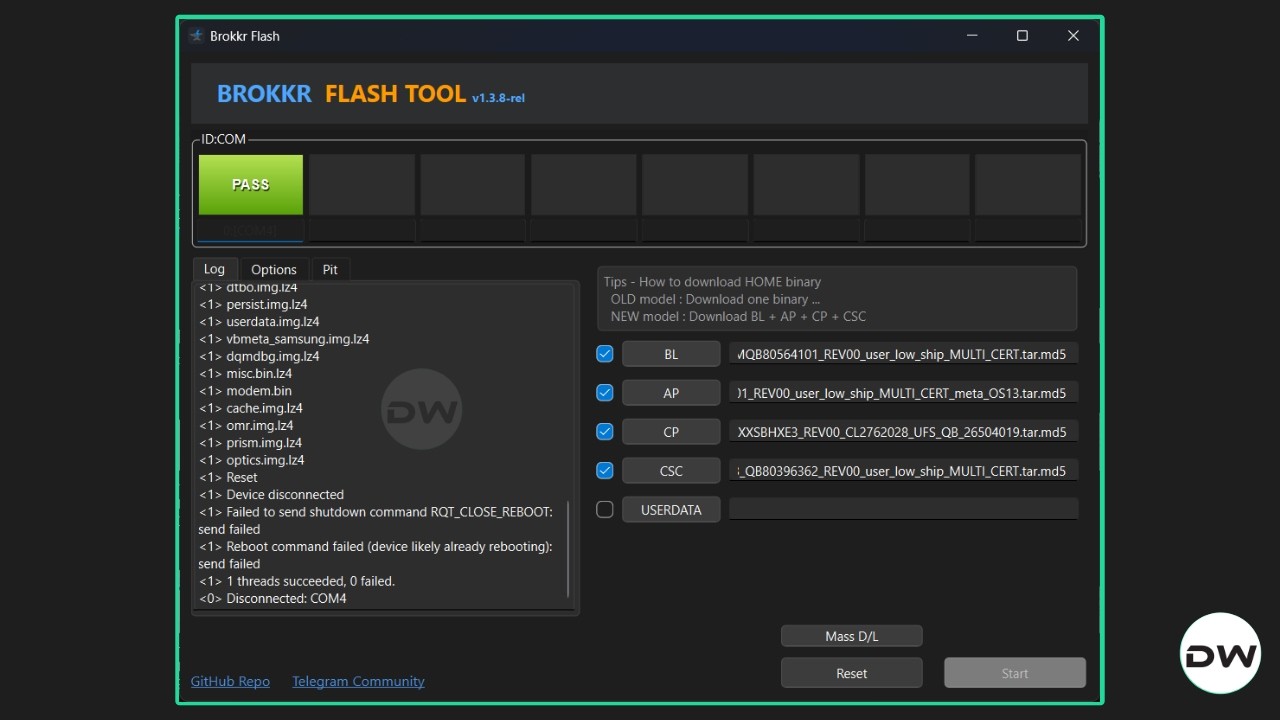Viewport: 1280px width, 720px height.
Task: Select the '1 threads succeeded, 0 failed.' log line
Action: [297, 581]
